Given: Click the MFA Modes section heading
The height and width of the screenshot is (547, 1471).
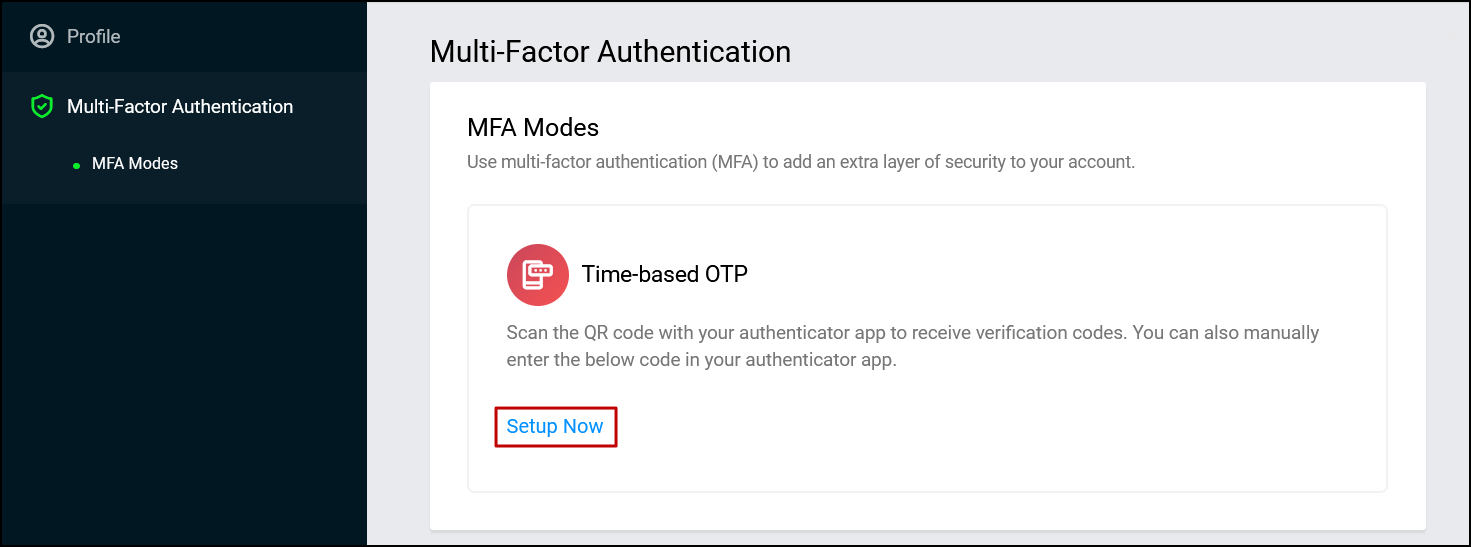Looking at the screenshot, I should 533,128.
